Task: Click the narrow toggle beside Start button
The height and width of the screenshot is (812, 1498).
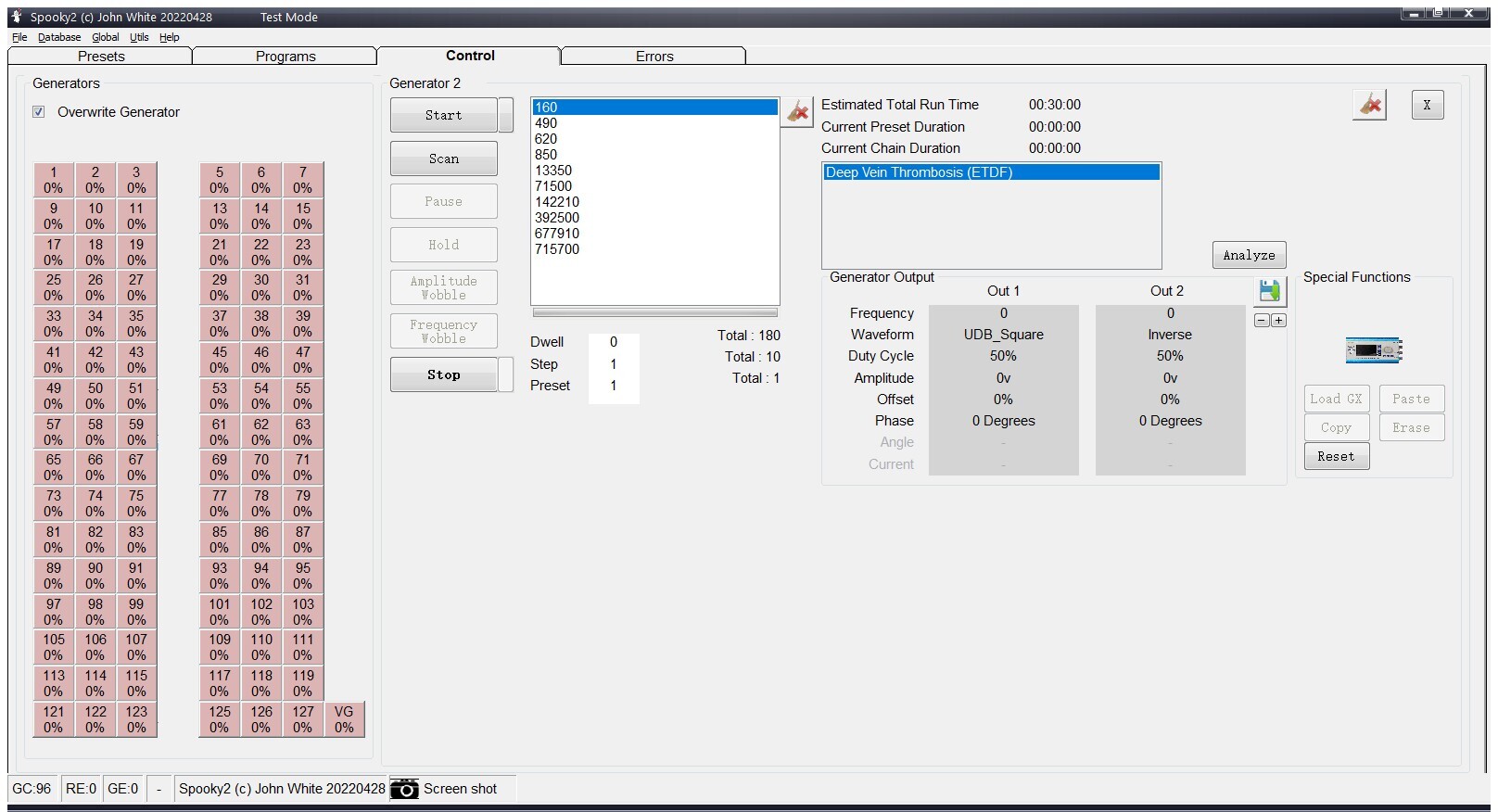Action: click(x=506, y=115)
